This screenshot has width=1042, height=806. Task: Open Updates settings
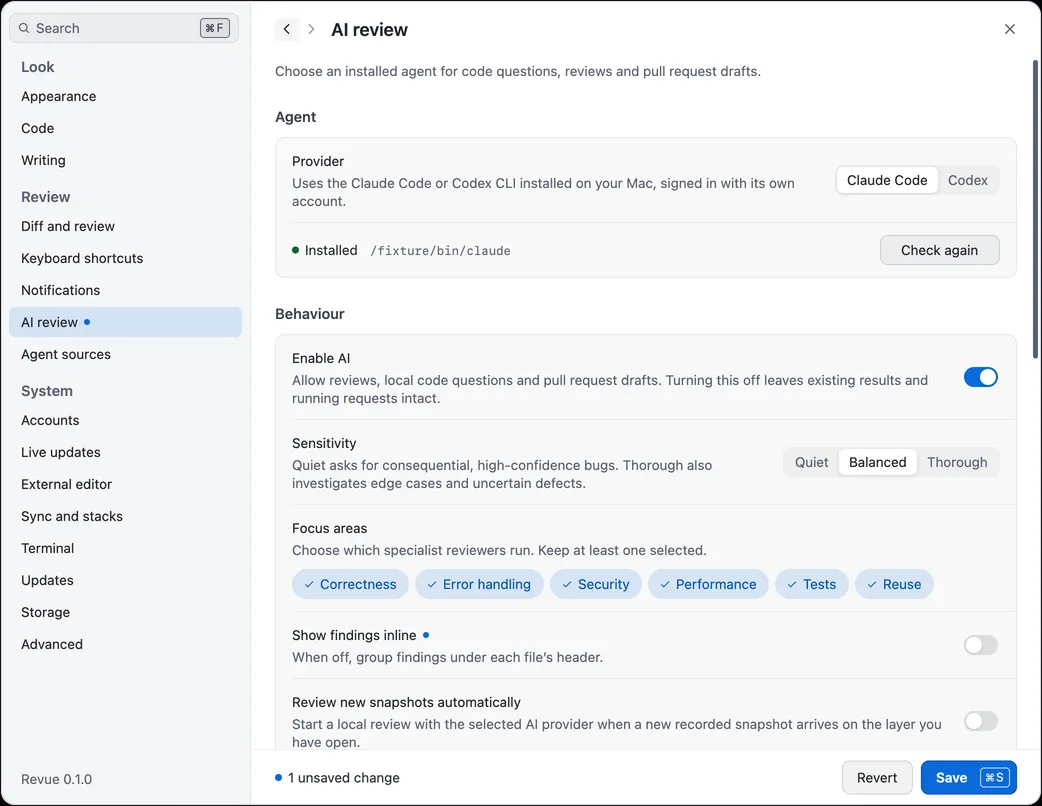125,580
